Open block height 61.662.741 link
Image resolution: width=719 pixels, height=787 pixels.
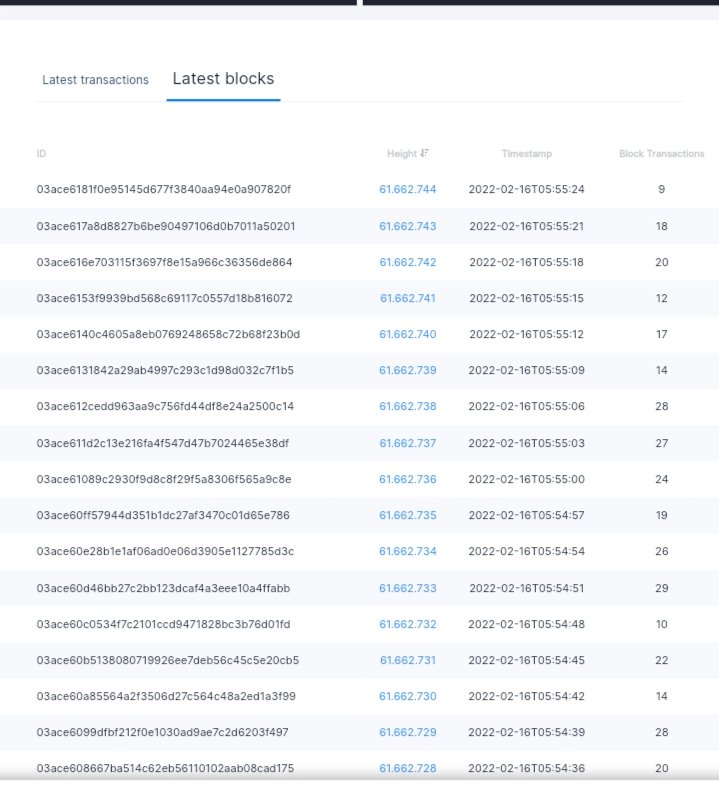tap(407, 298)
